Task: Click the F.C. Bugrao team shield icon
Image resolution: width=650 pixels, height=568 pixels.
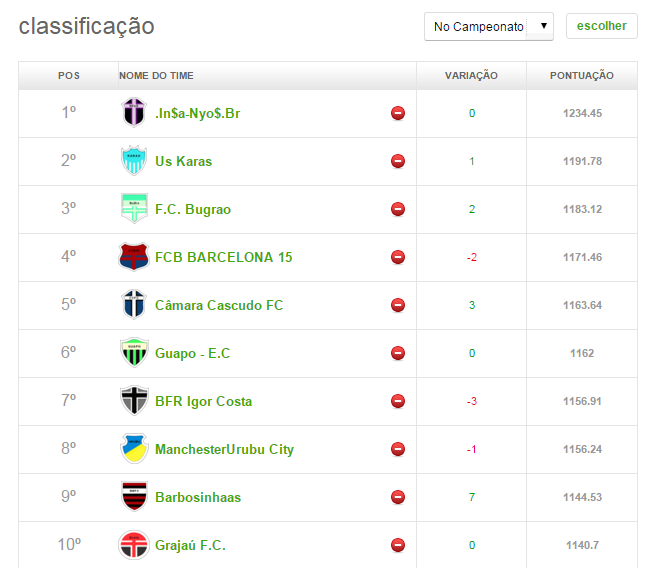Action: [133, 209]
